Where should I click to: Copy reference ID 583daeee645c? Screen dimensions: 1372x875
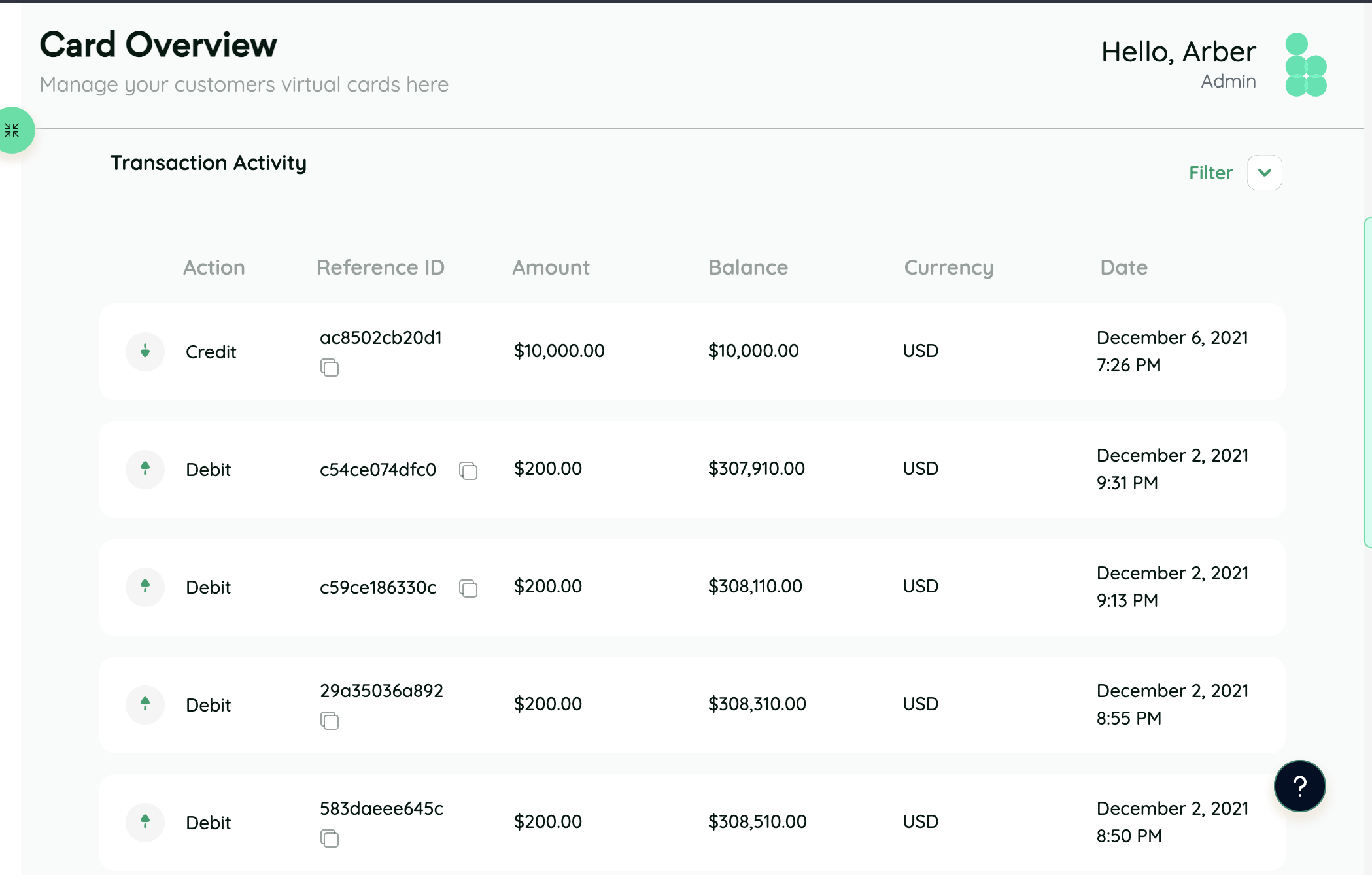tap(330, 838)
